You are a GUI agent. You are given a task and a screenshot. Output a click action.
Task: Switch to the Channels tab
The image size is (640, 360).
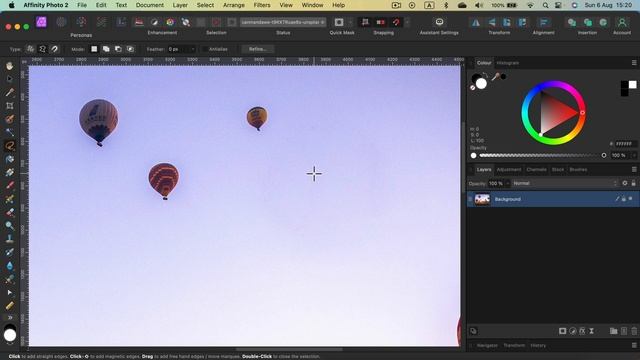pos(536,169)
